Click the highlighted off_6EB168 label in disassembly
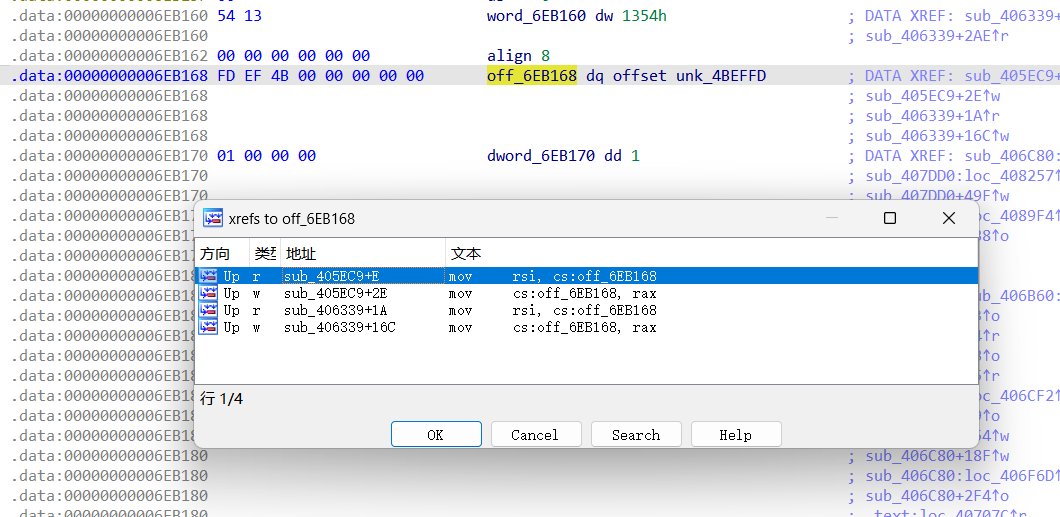 coord(531,76)
